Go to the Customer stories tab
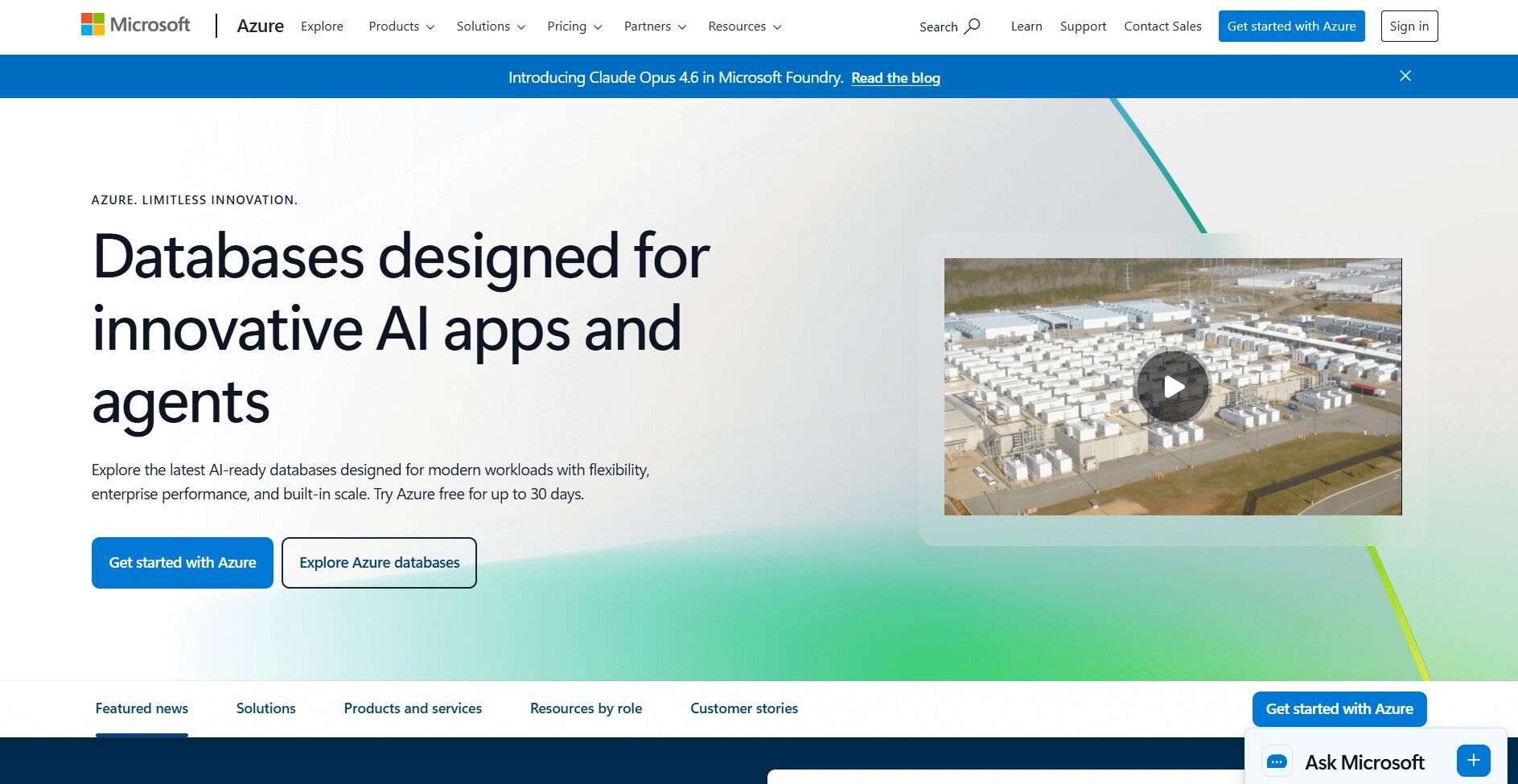 (743, 708)
